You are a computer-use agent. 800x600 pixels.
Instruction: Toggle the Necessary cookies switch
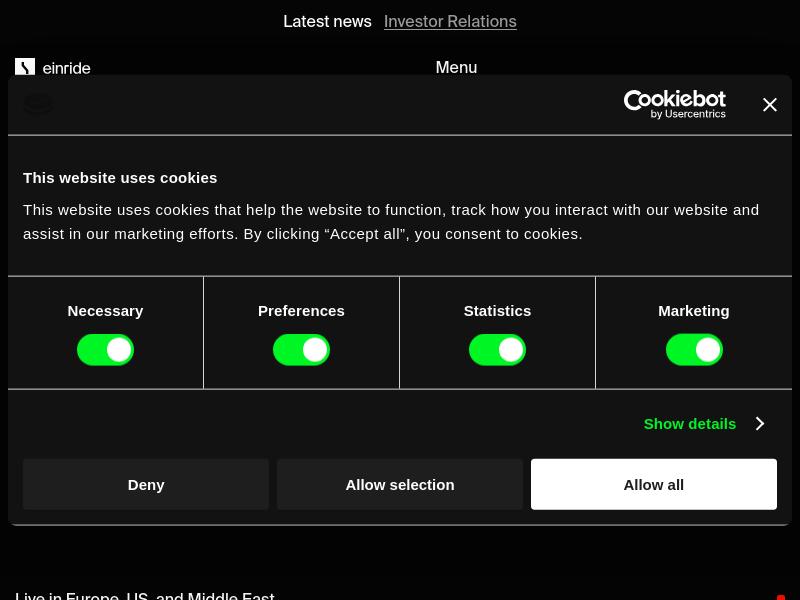[106, 350]
